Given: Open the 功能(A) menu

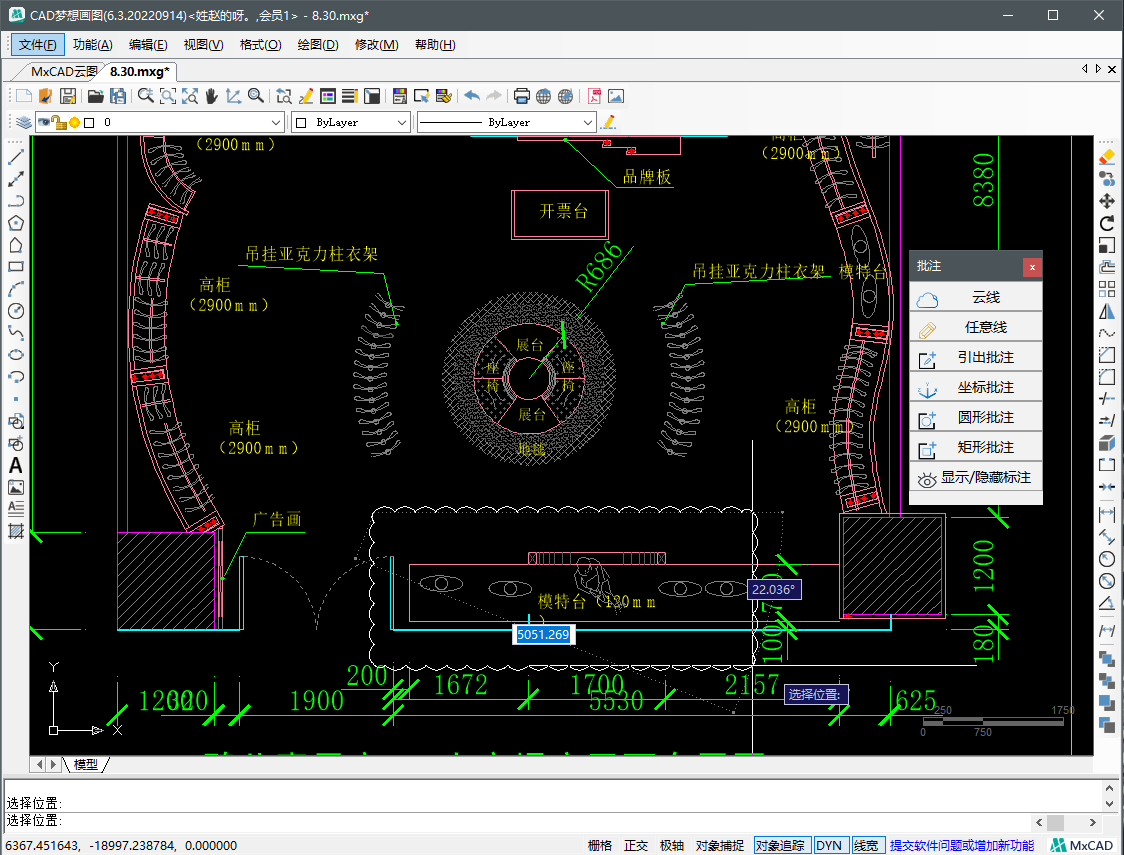Looking at the screenshot, I should pos(92,44).
